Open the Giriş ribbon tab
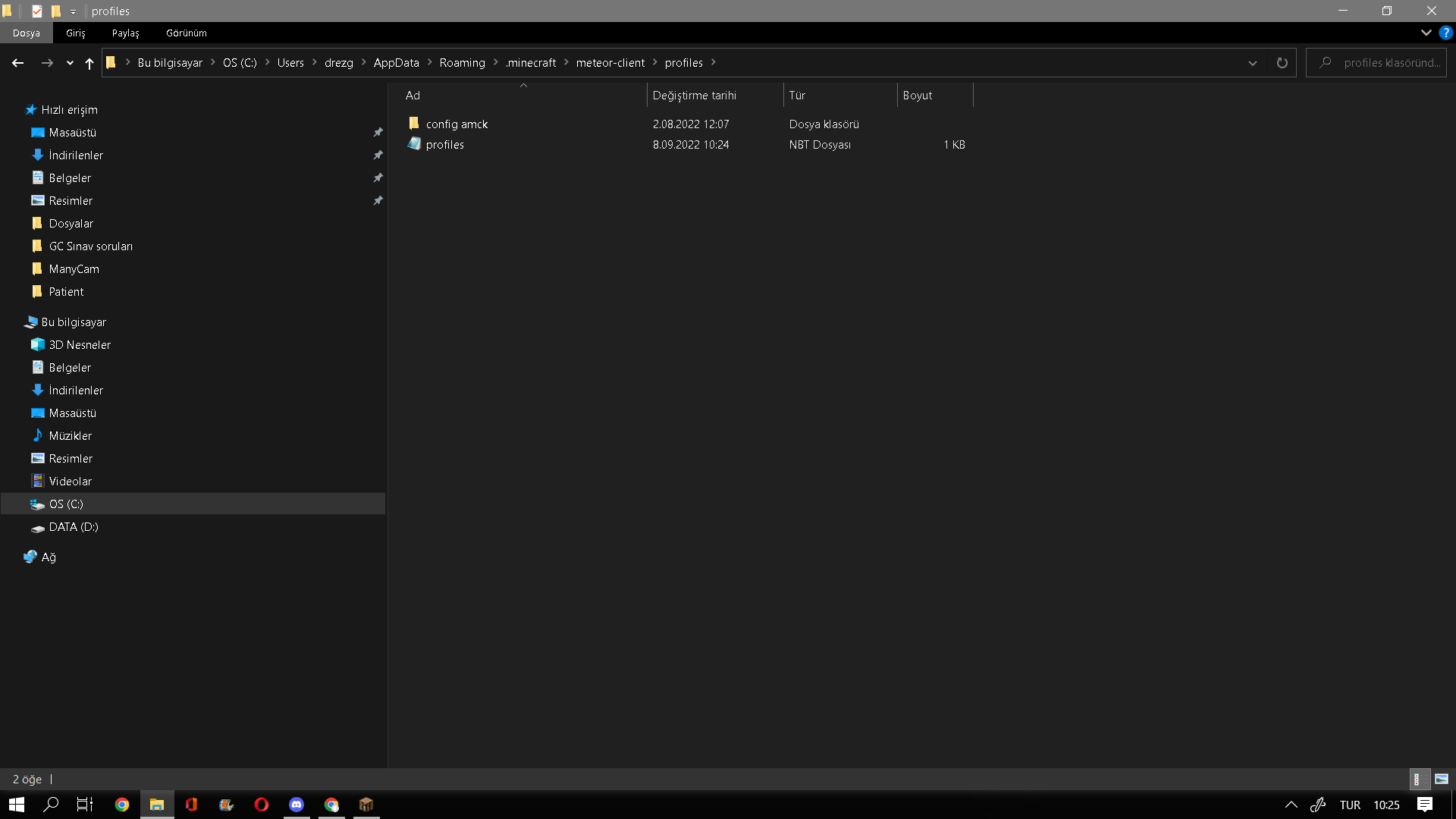Image resolution: width=1456 pixels, height=819 pixels. coord(76,33)
